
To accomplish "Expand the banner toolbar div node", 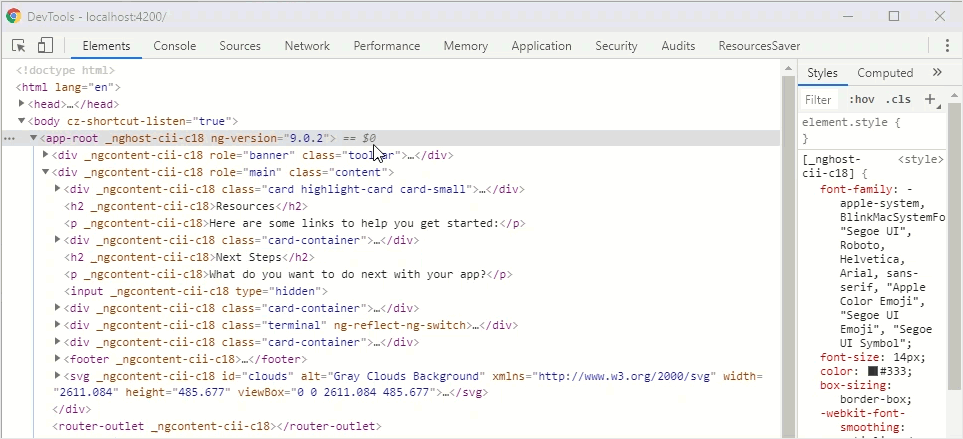I will (x=46, y=155).
